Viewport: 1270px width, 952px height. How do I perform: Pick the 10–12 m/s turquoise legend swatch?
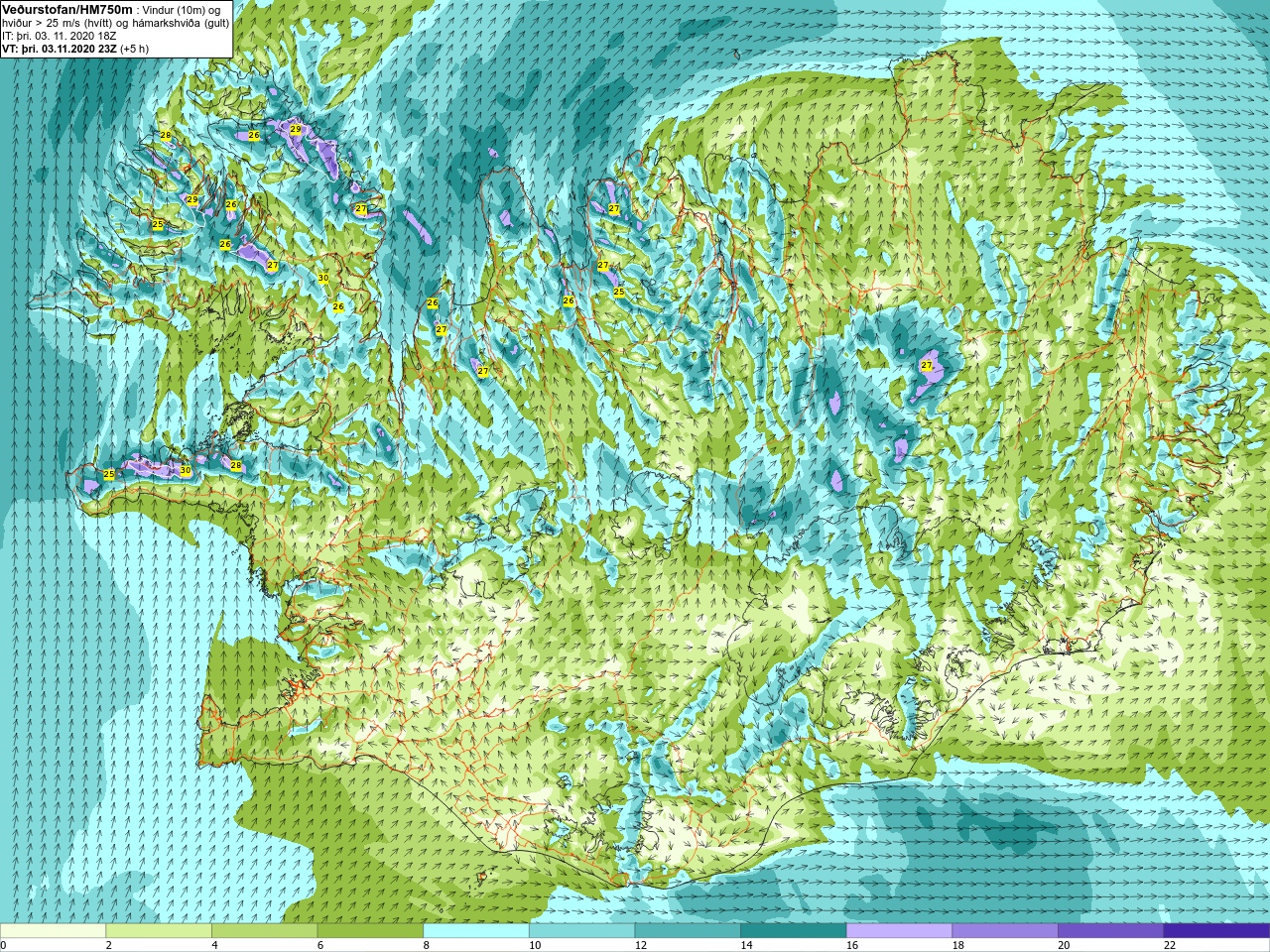582,931
